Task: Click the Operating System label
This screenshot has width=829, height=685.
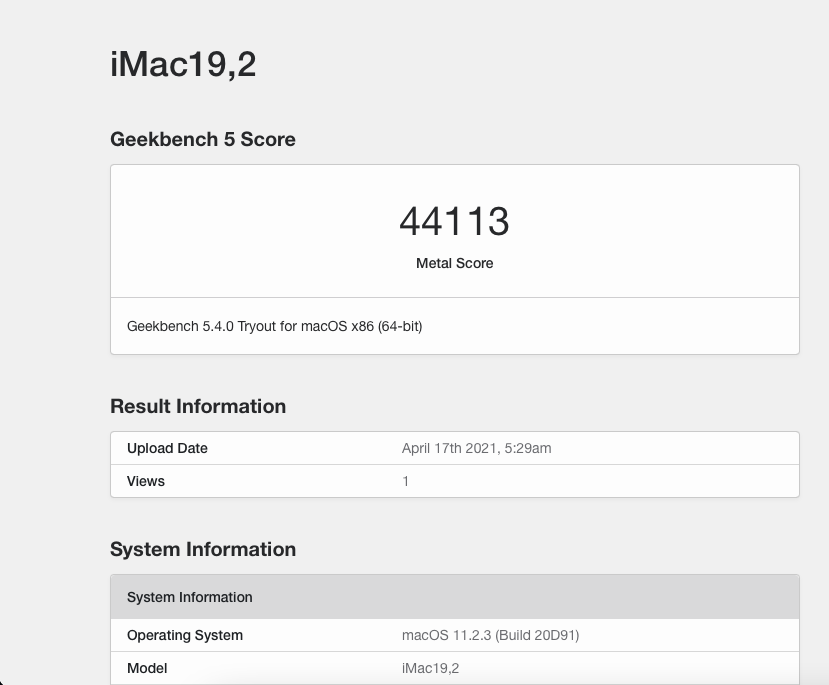Action: [185, 635]
